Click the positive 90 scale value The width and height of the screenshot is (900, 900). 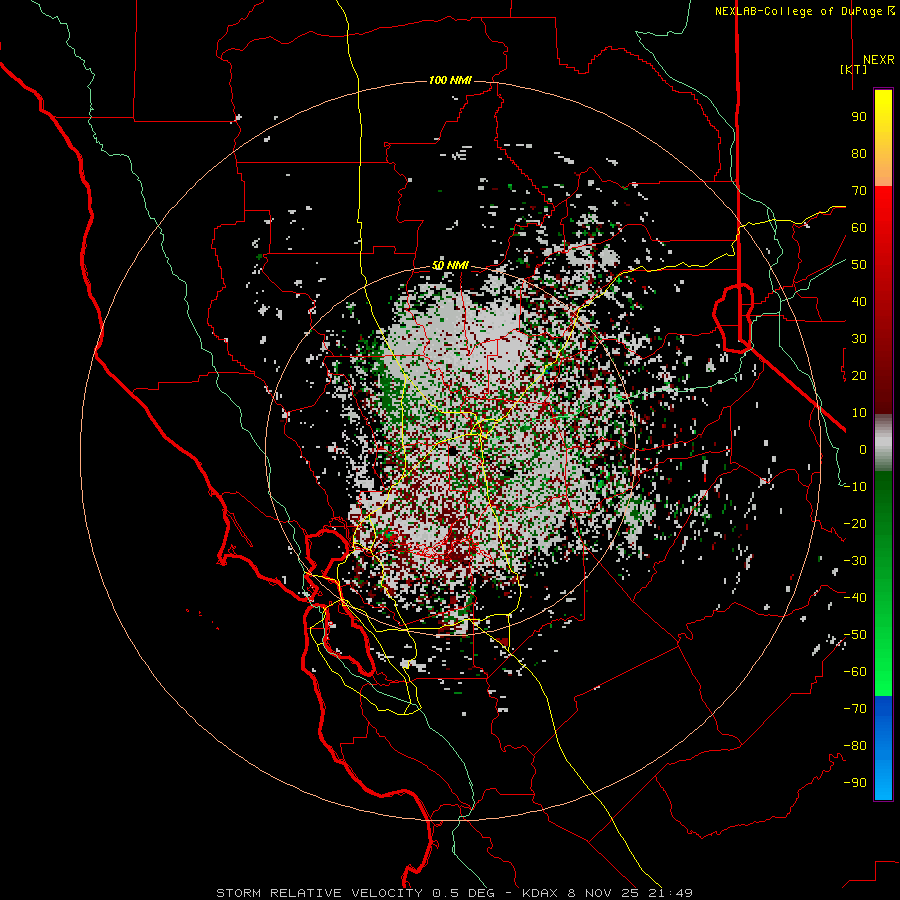(x=859, y=117)
